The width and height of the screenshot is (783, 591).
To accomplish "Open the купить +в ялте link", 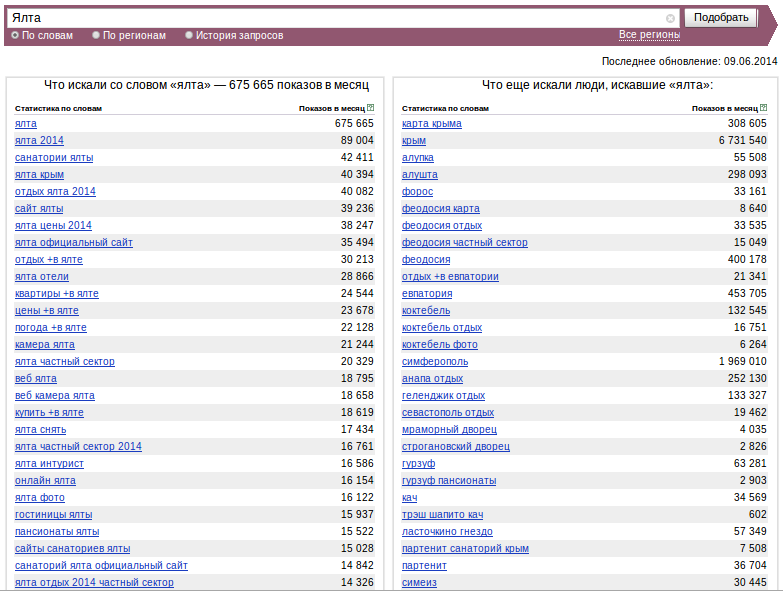I will click(x=49, y=412).
